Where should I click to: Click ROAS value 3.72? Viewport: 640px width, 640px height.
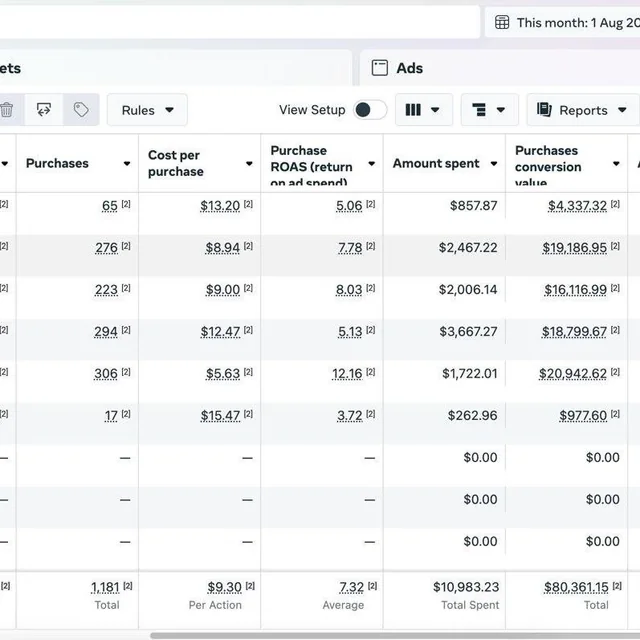(350, 416)
